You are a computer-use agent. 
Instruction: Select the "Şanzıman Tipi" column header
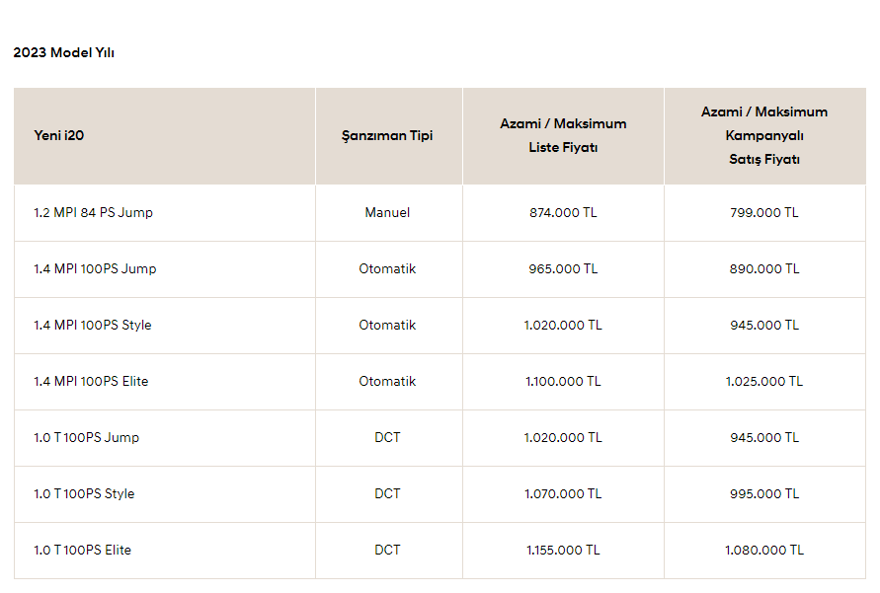point(387,136)
